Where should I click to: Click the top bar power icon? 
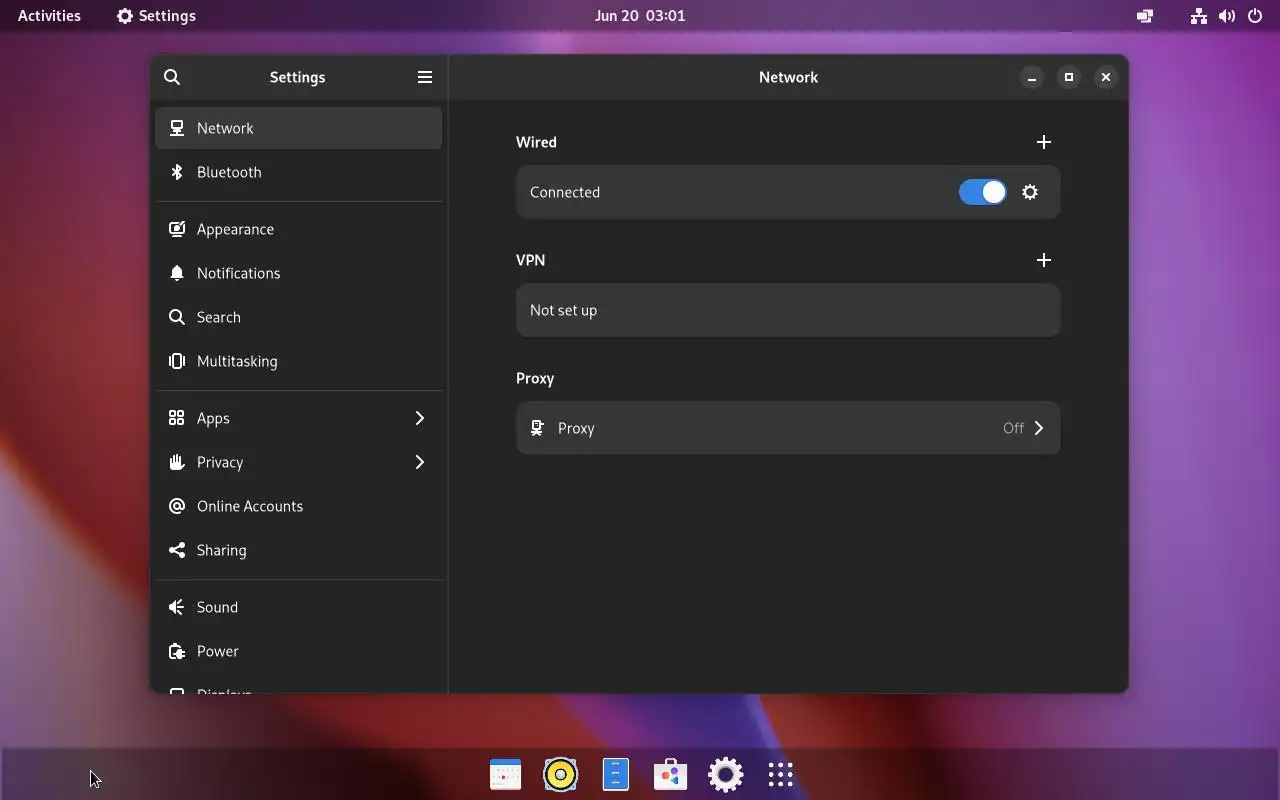click(x=1255, y=16)
